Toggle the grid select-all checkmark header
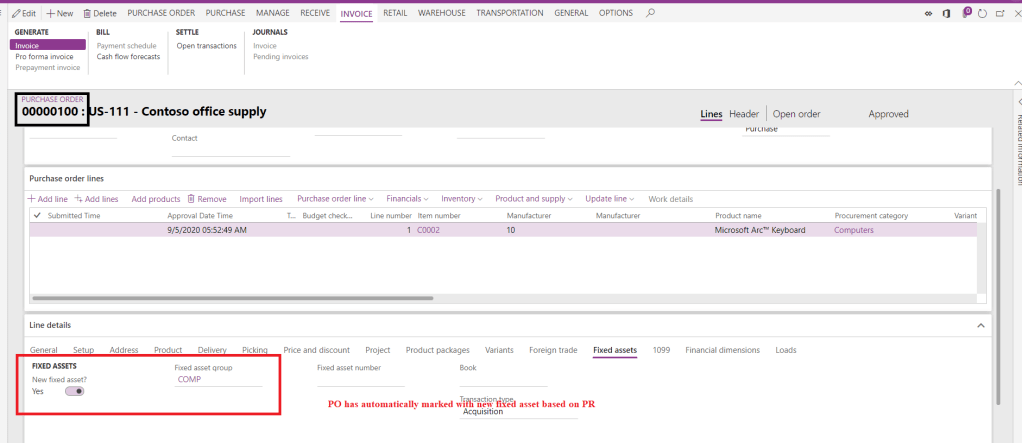Screen dimensions: 1022x443 [x=38, y=215]
